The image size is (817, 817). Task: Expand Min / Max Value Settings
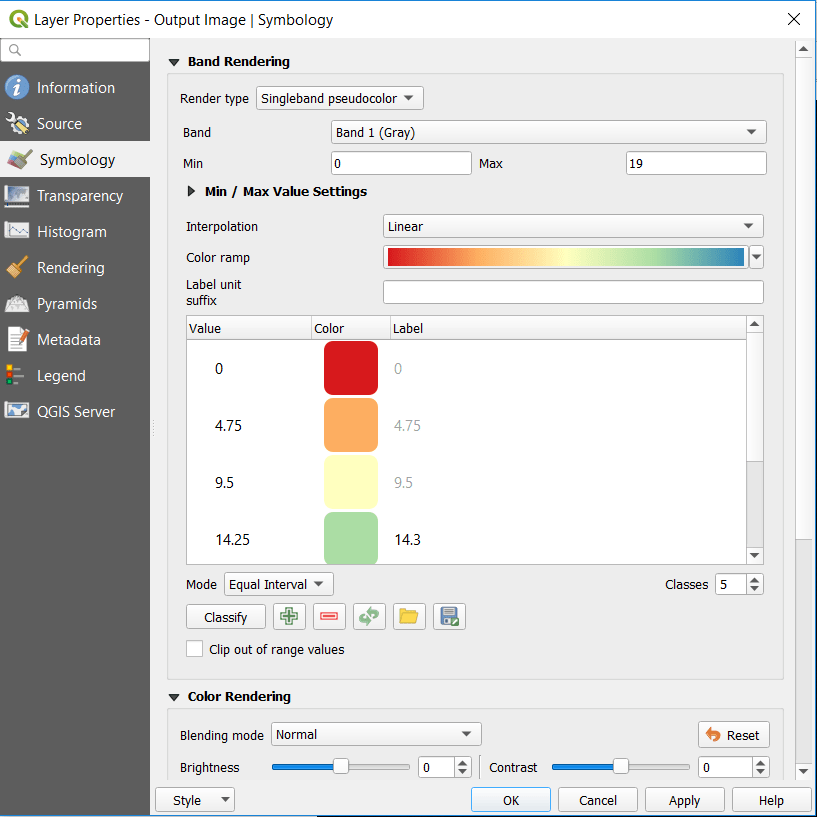click(192, 192)
